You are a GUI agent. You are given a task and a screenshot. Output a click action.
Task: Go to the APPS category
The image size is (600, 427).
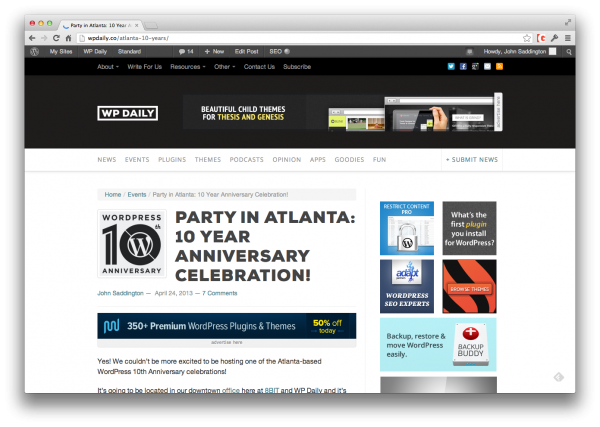(318, 160)
